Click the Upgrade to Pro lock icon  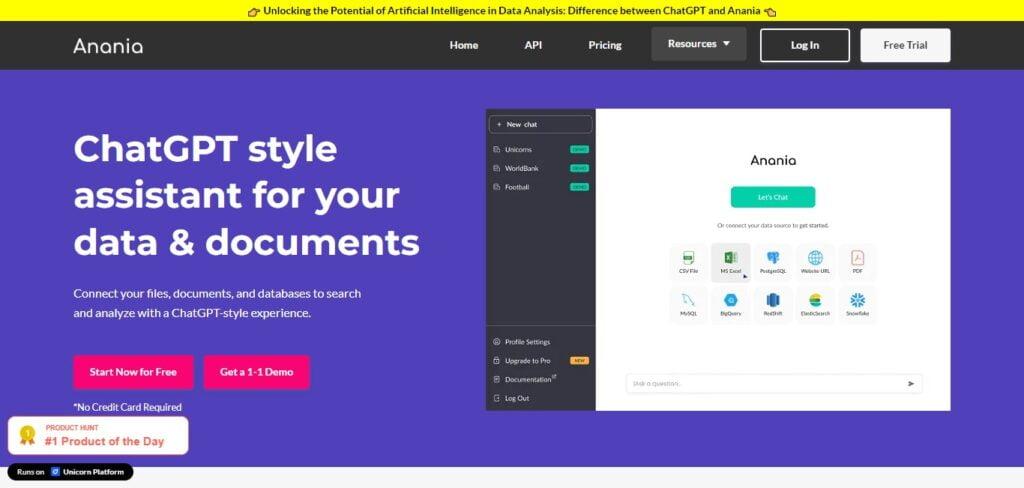(496, 361)
